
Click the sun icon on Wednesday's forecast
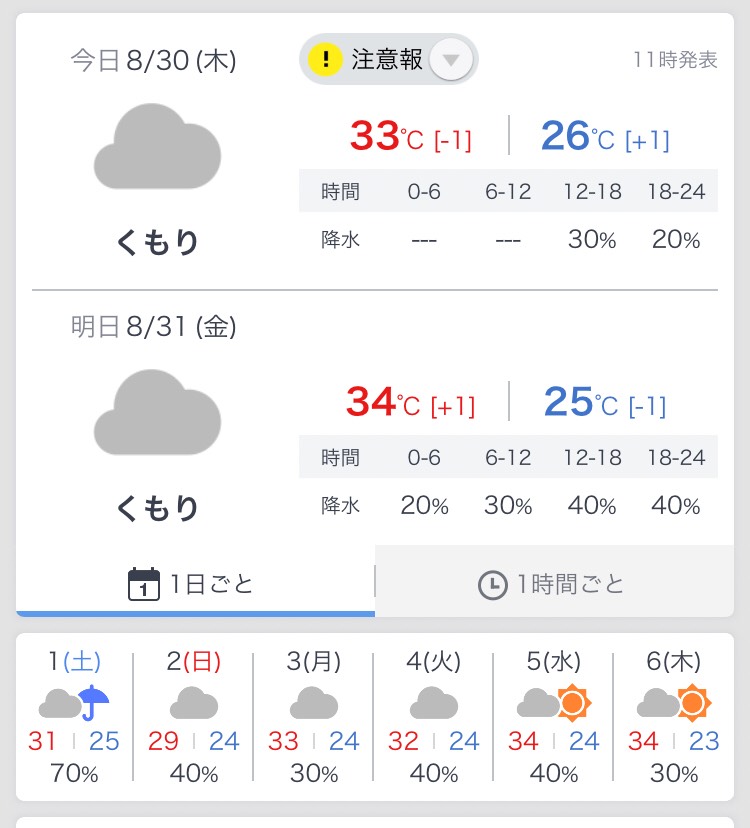[573, 703]
